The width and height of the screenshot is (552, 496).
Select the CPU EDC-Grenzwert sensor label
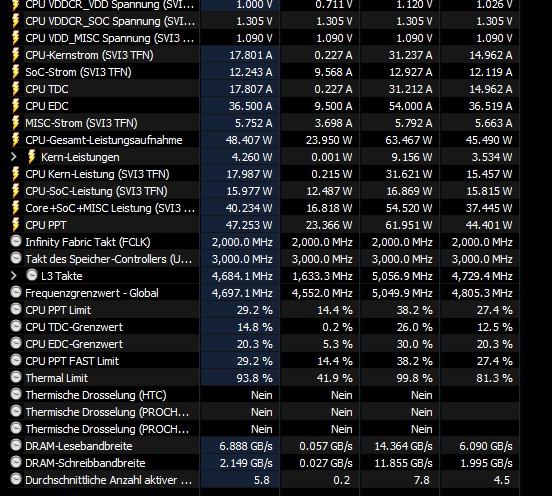(74, 344)
